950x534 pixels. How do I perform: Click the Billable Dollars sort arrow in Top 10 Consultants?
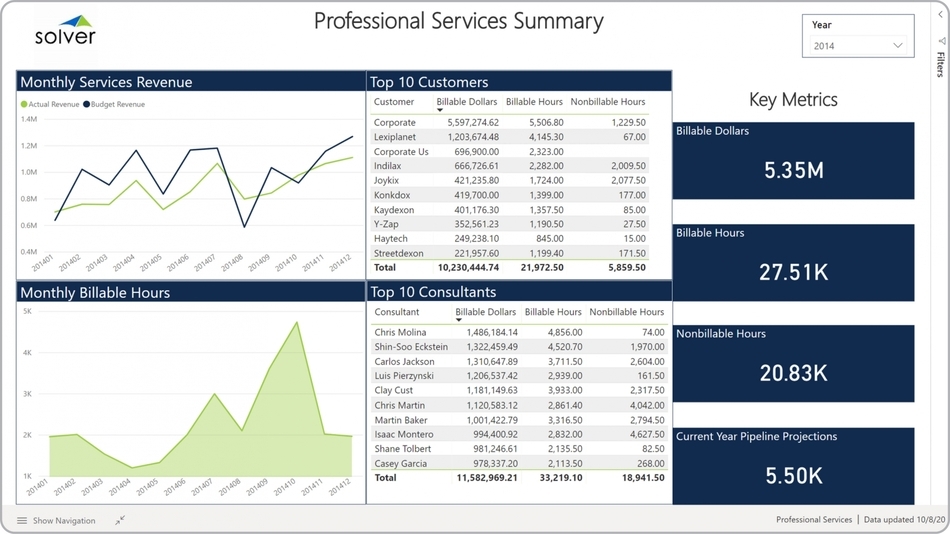[459, 320]
